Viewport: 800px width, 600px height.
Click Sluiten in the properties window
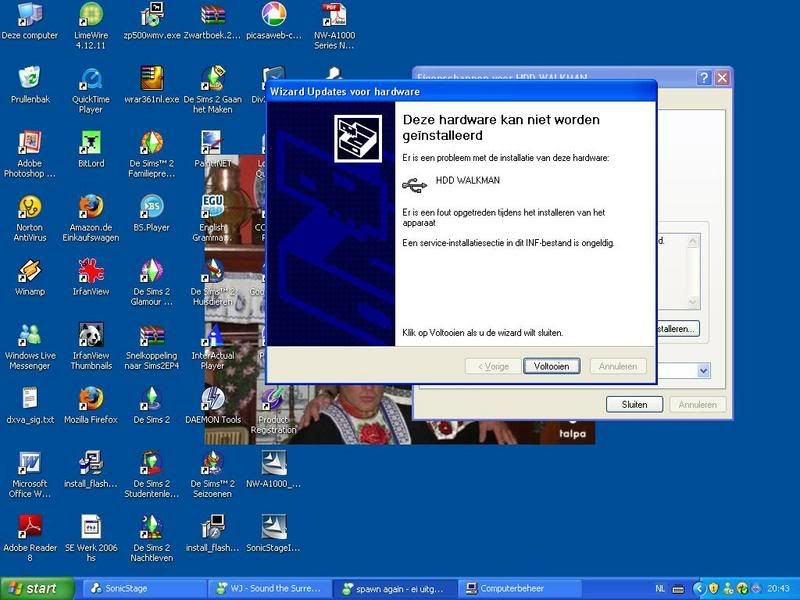click(x=634, y=404)
